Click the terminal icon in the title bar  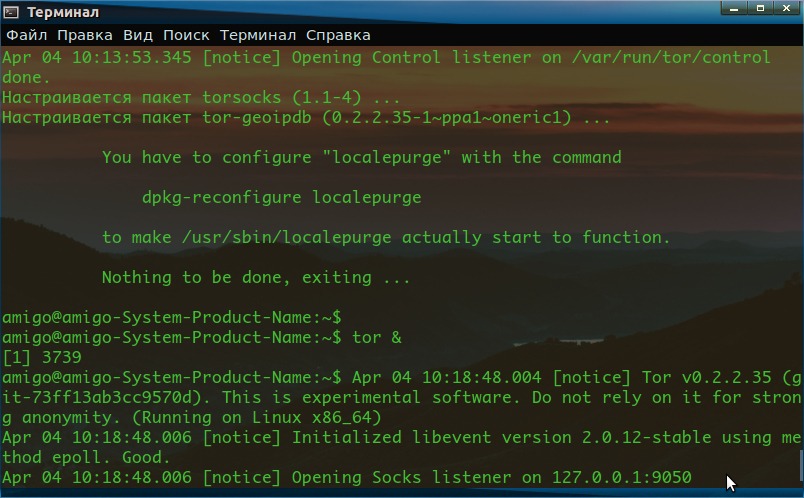coord(11,11)
